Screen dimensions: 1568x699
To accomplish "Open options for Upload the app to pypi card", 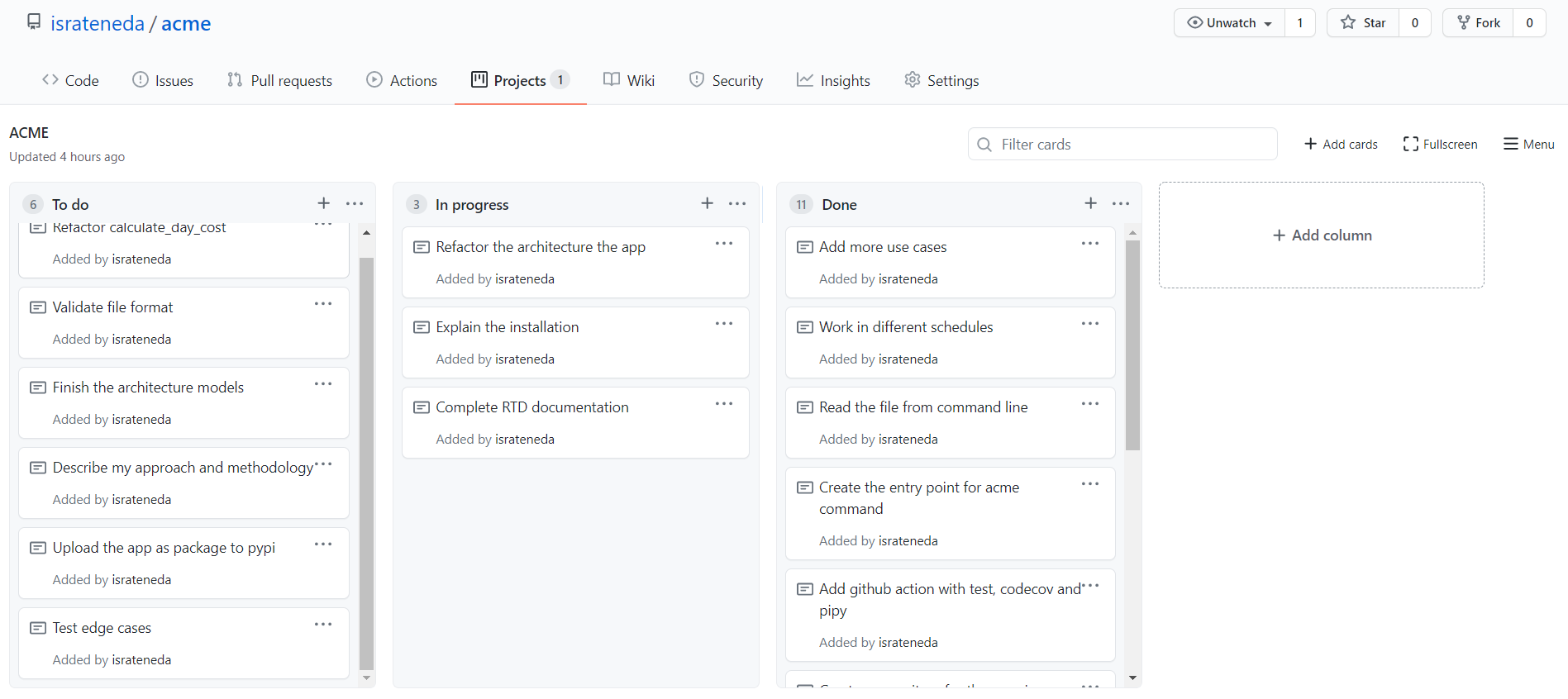I will (x=323, y=544).
